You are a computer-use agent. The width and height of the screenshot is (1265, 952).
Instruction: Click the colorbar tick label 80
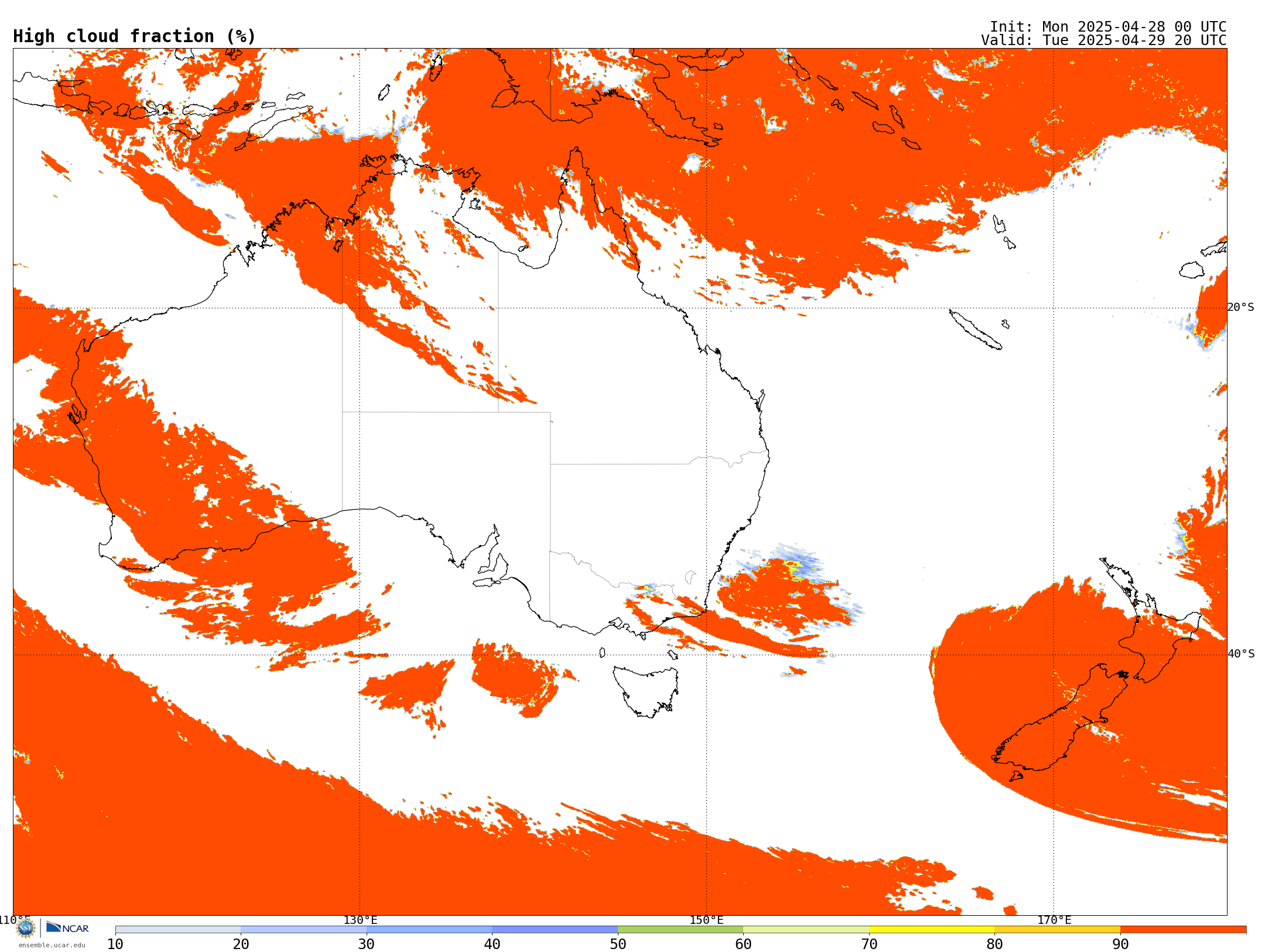pos(994,944)
